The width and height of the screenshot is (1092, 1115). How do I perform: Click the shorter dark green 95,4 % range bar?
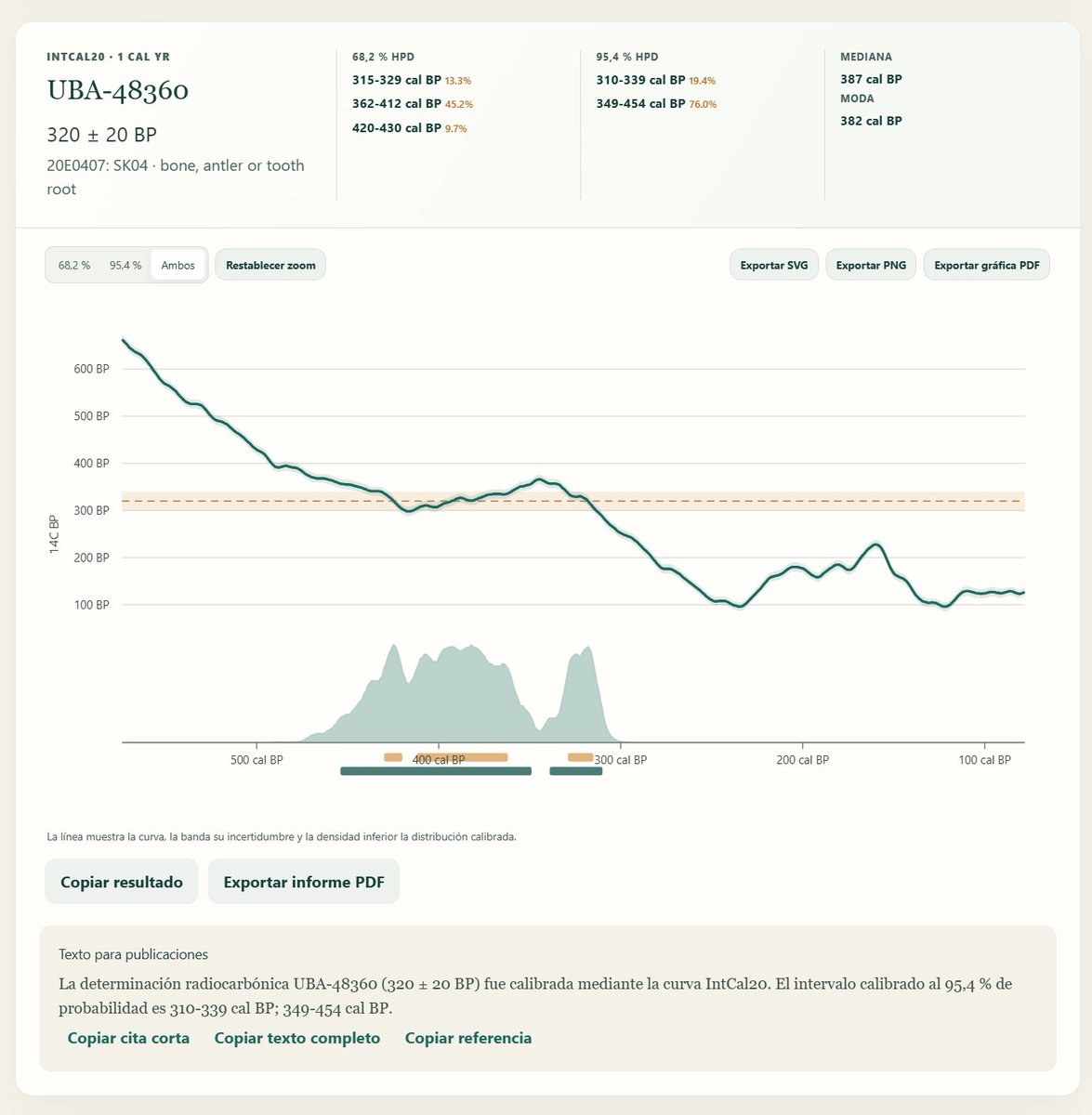576,771
